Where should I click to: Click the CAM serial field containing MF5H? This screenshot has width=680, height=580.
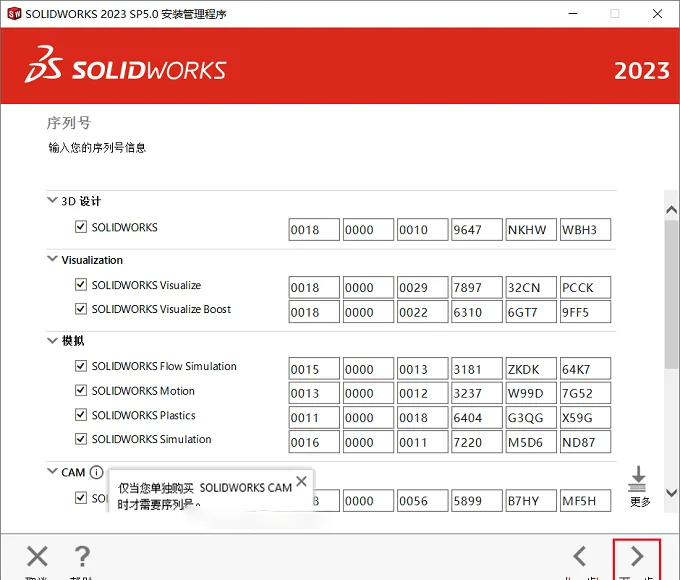pyautogui.click(x=585, y=501)
